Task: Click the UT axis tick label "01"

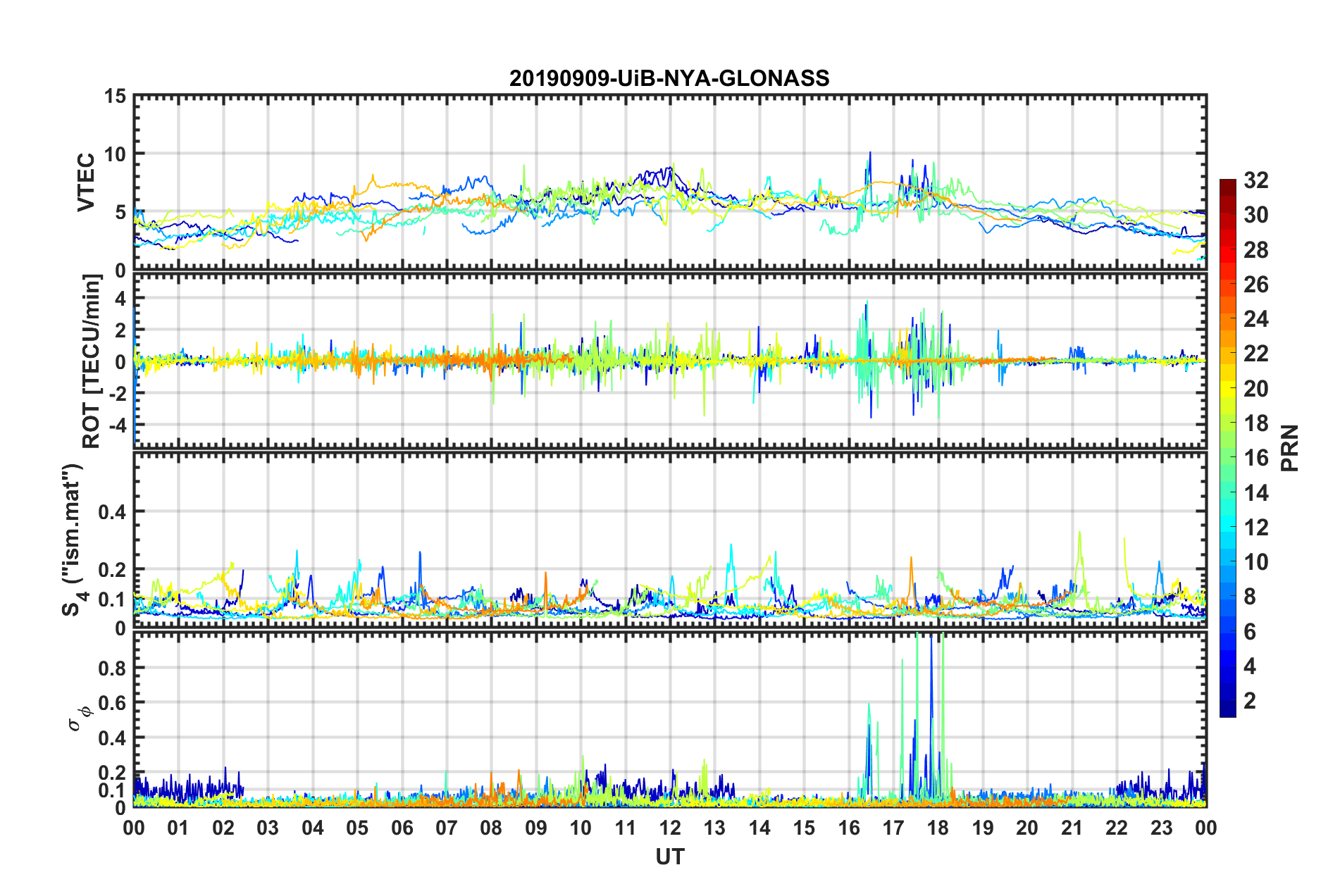Action: point(178,828)
